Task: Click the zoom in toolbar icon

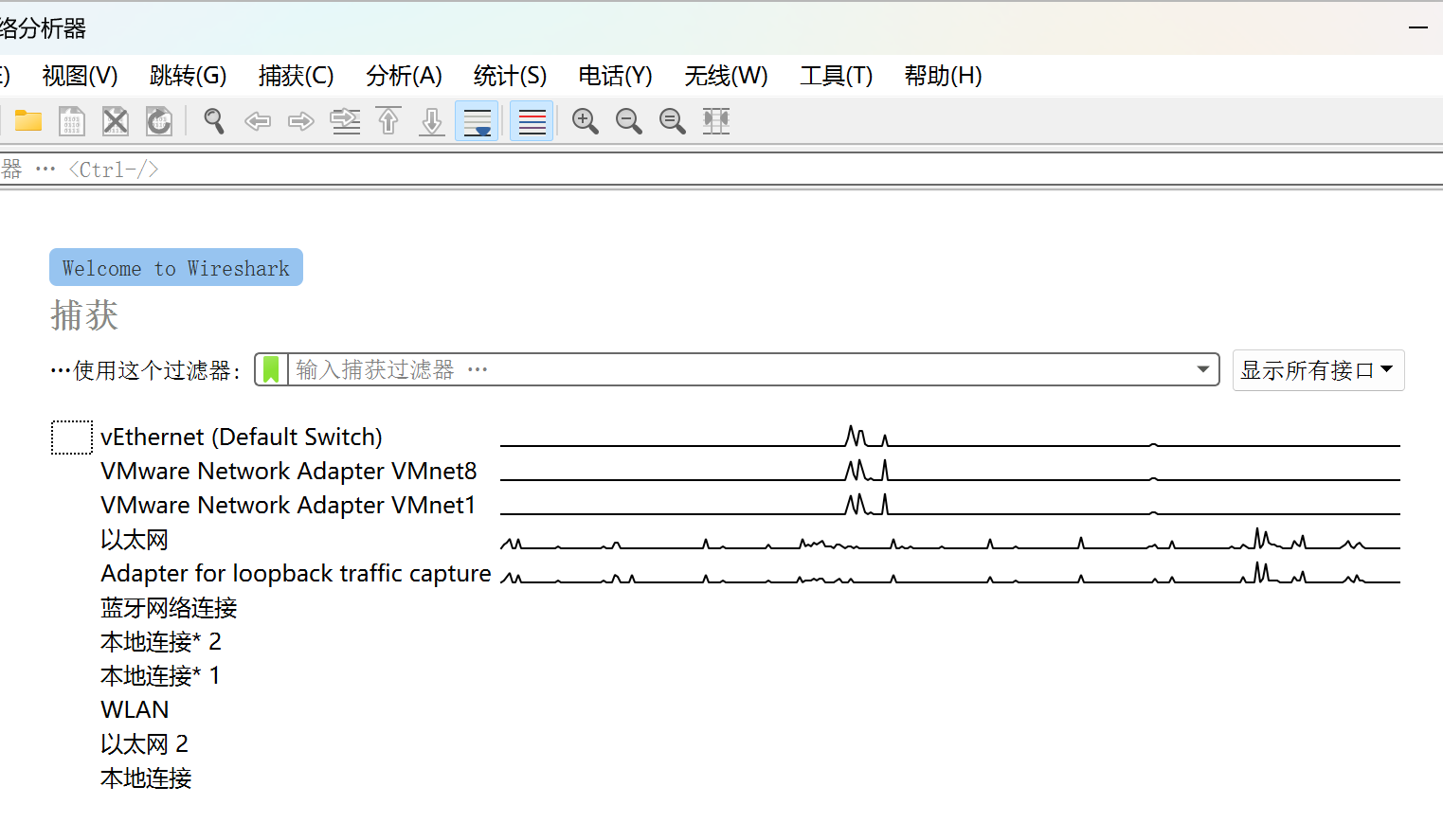Action: point(586,121)
